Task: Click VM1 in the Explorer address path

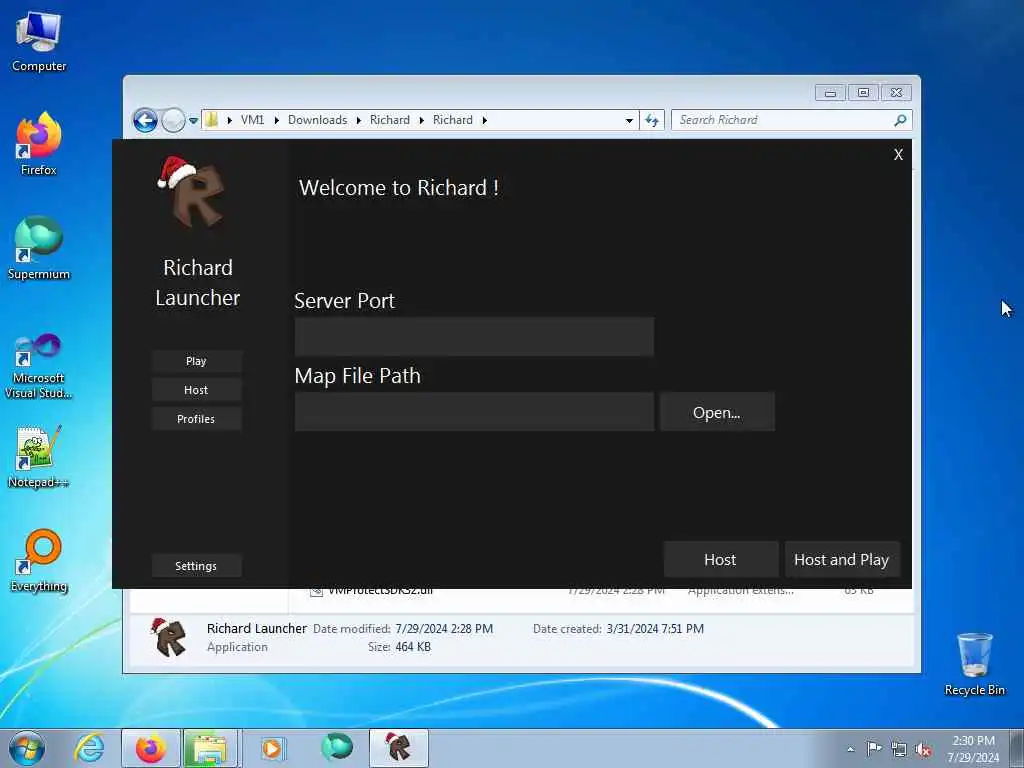Action: point(252,120)
